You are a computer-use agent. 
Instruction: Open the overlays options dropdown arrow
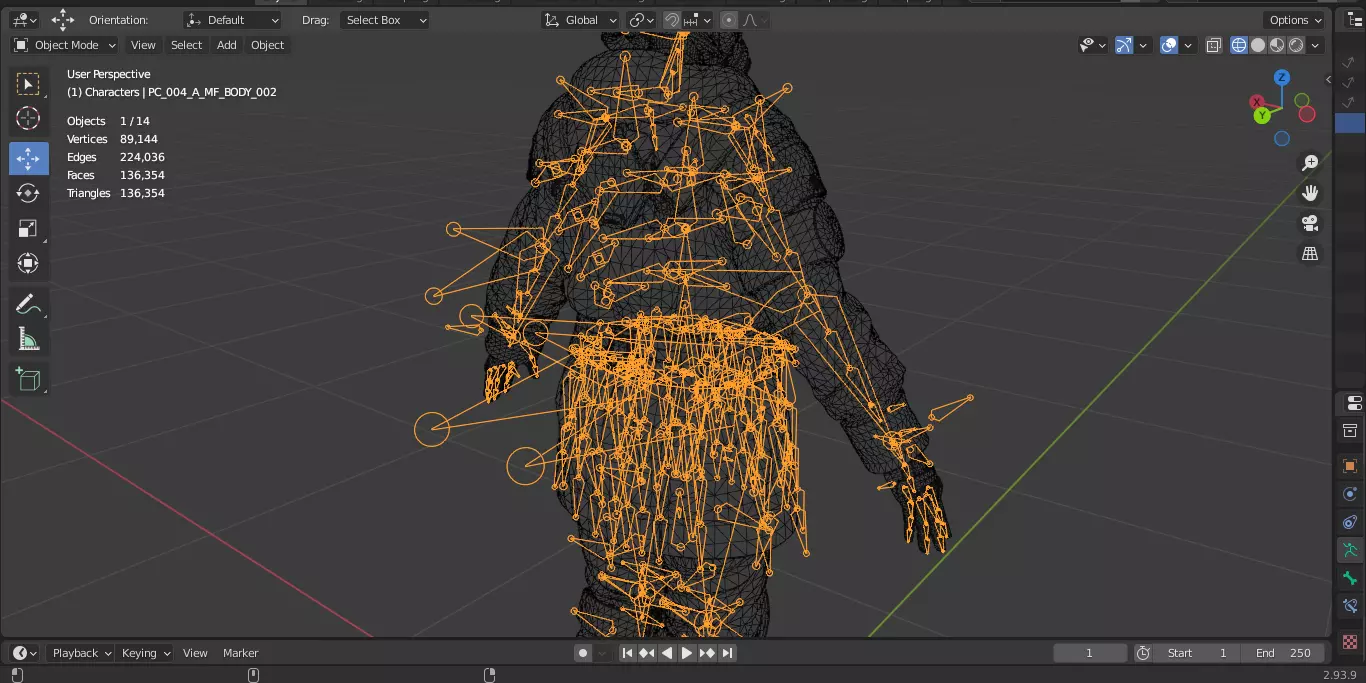(x=1188, y=45)
